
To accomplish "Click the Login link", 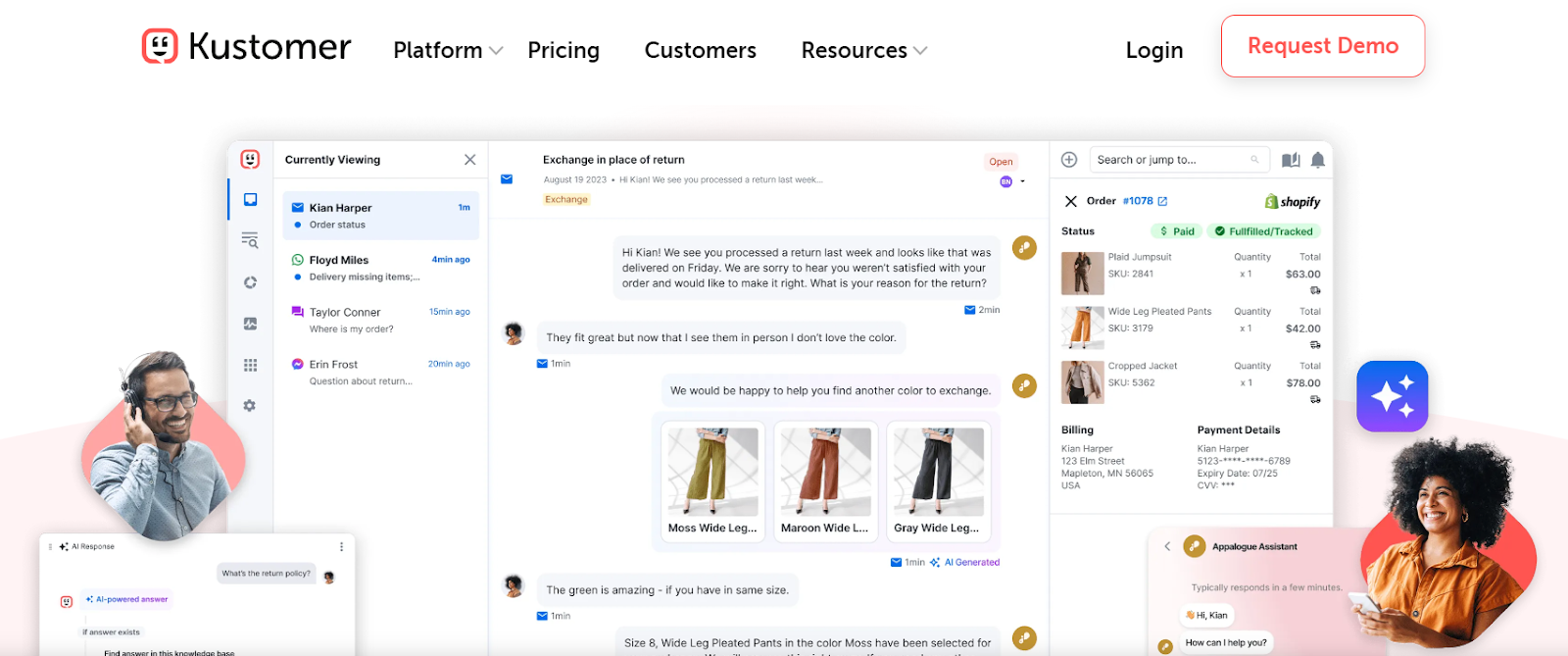I will (x=1154, y=50).
